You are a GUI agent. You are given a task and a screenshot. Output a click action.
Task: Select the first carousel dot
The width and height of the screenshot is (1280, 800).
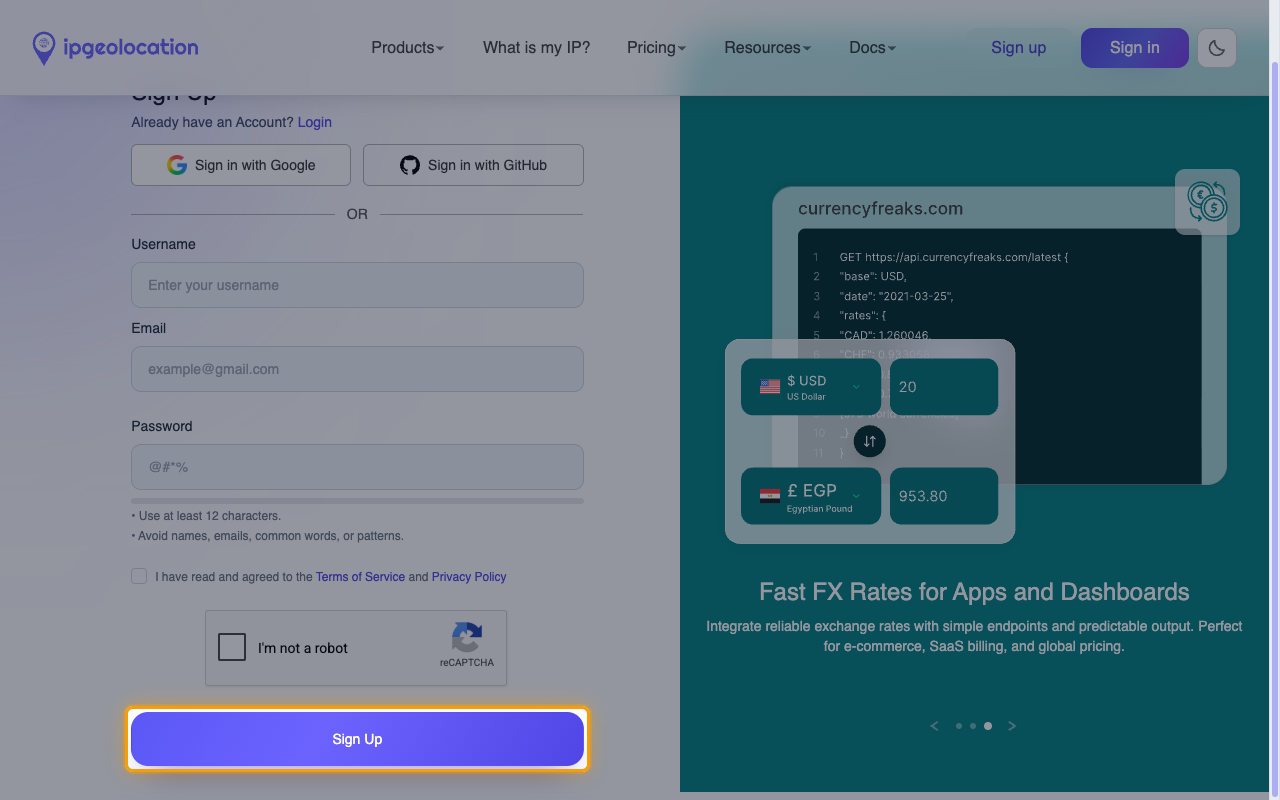coord(959,726)
